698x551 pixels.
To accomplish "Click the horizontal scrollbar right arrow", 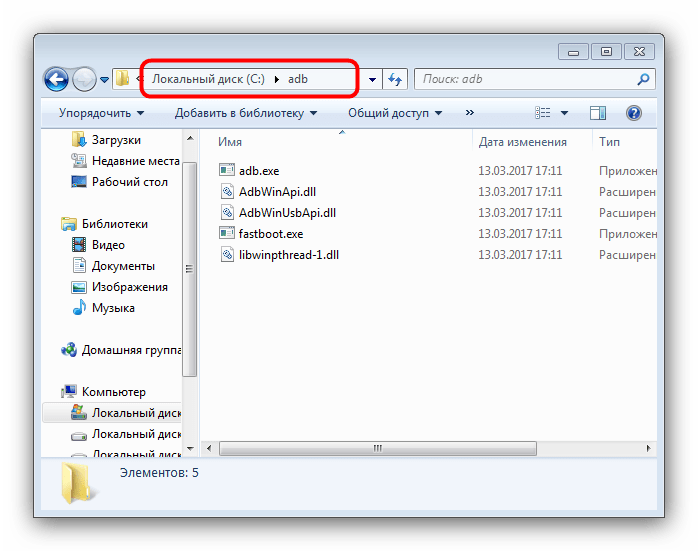I will click(649, 448).
